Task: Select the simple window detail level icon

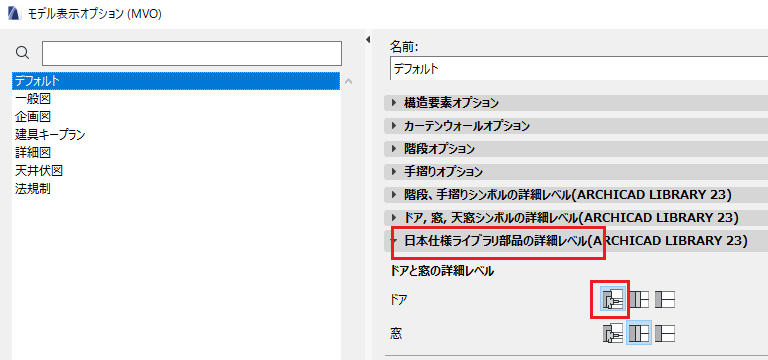Action: pyautogui.click(x=665, y=333)
